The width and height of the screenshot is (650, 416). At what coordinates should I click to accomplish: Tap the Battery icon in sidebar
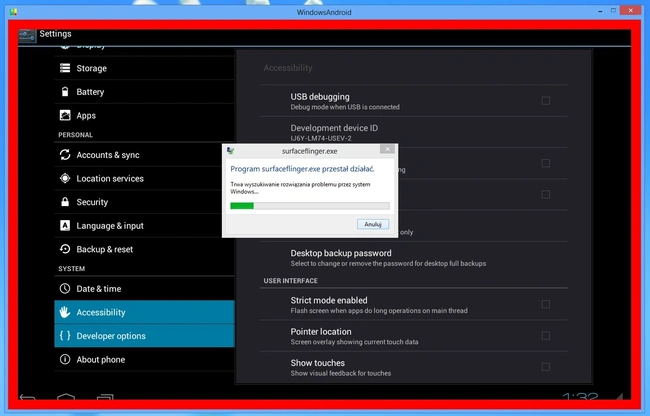(65, 92)
